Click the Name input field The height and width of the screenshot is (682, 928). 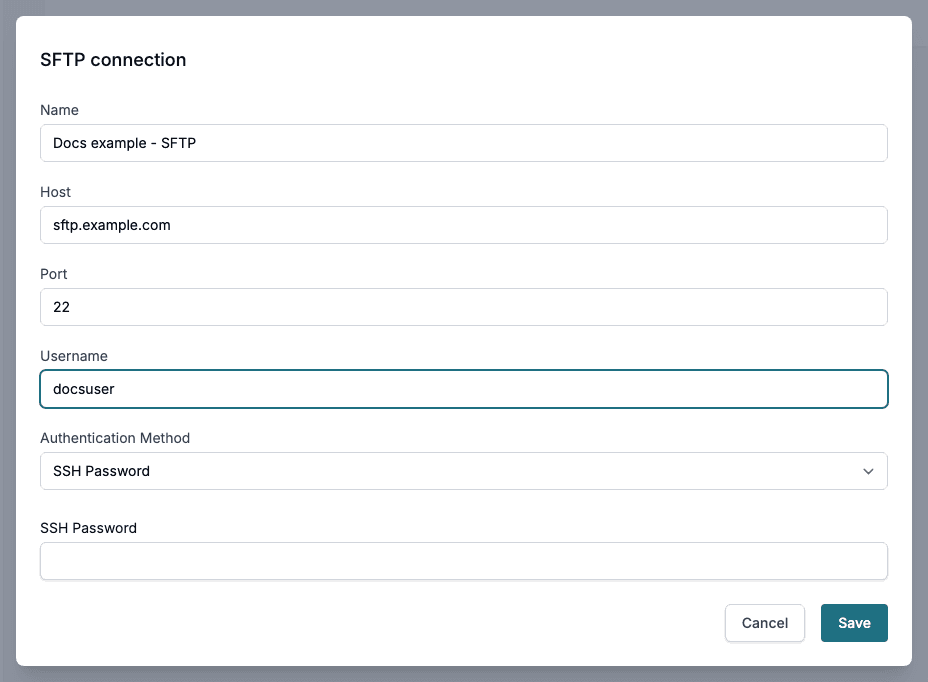(x=463, y=143)
